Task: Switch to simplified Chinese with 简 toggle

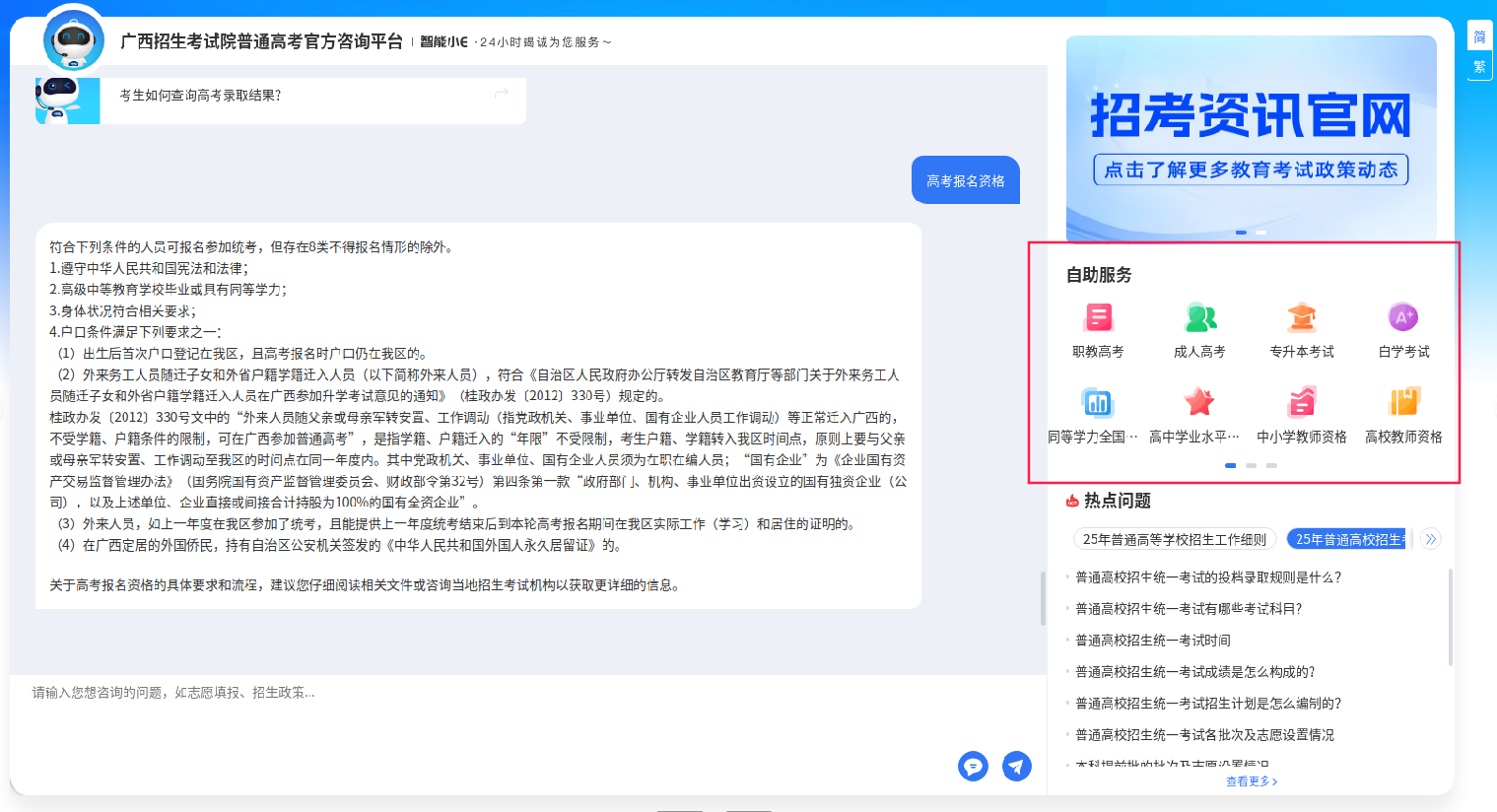Action: [1479, 37]
